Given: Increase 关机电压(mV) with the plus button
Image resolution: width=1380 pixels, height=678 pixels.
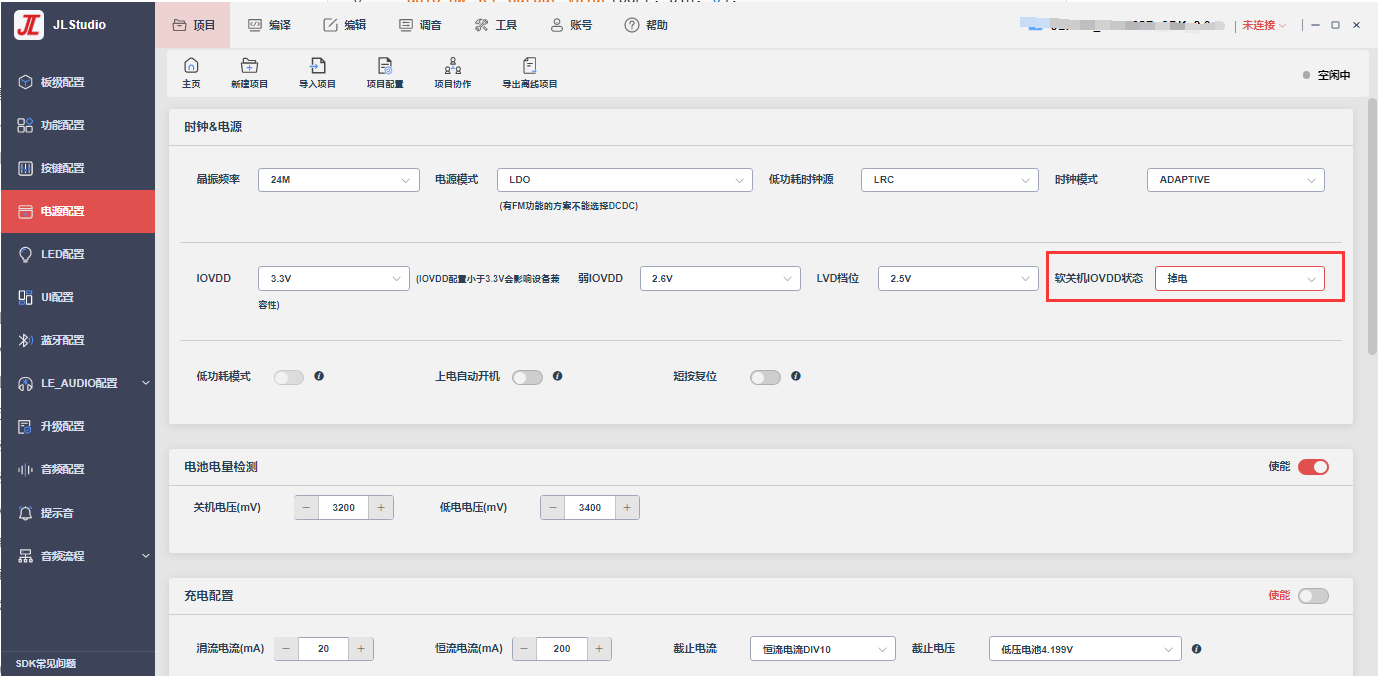Looking at the screenshot, I should pos(381,508).
